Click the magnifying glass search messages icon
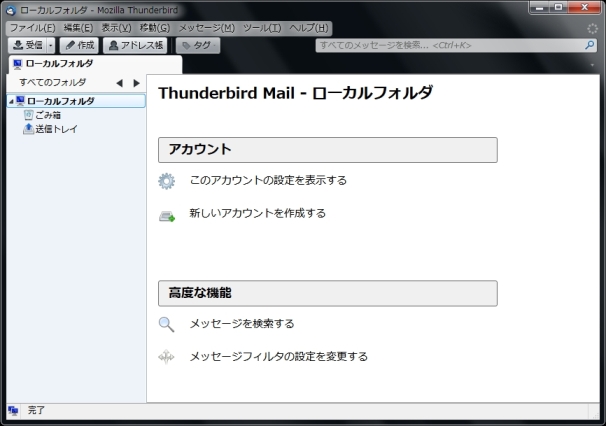The height and width of the screenshot is (426, 606). (x=167, y=324)
